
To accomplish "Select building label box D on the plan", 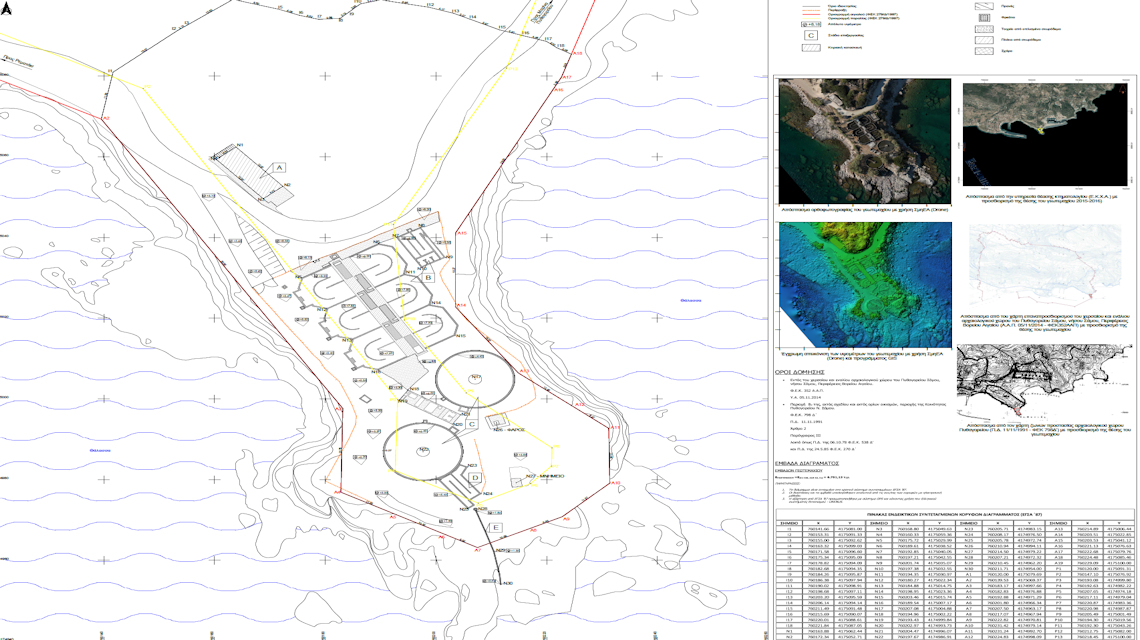I will (475, 478).
